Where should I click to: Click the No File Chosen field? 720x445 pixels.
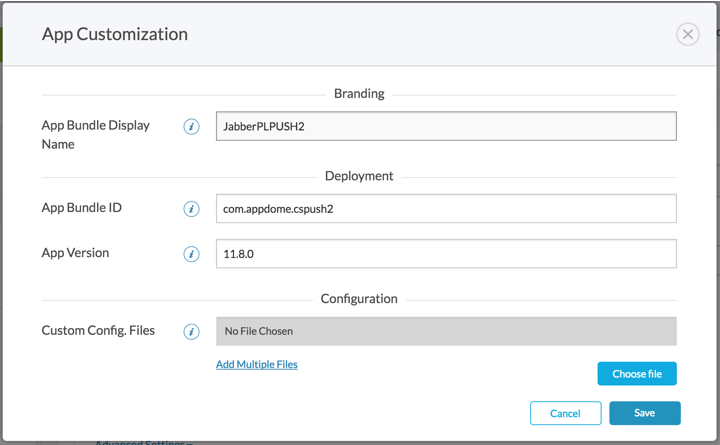[446, 331]
